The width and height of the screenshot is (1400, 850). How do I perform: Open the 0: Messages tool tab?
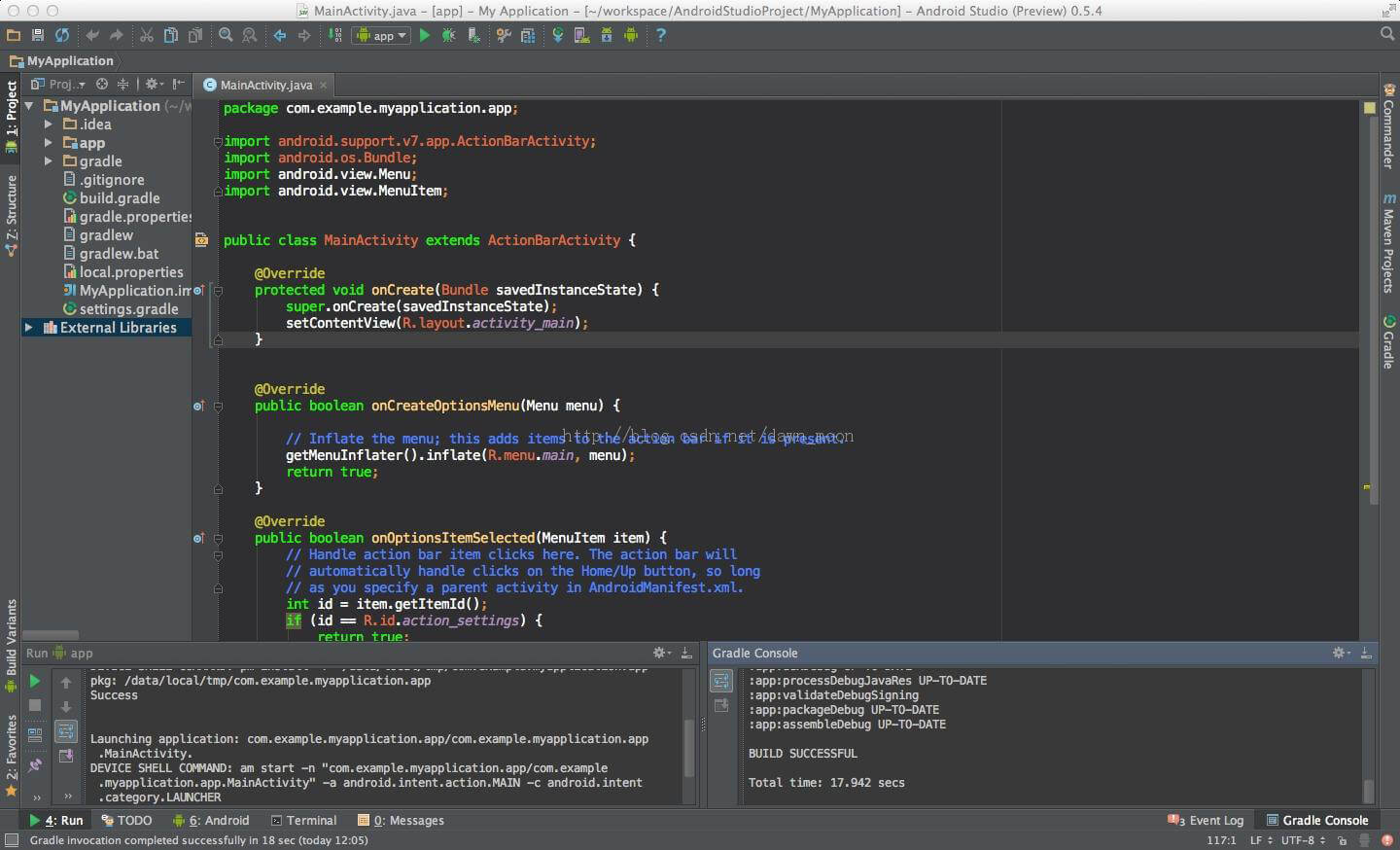(401, 820)
